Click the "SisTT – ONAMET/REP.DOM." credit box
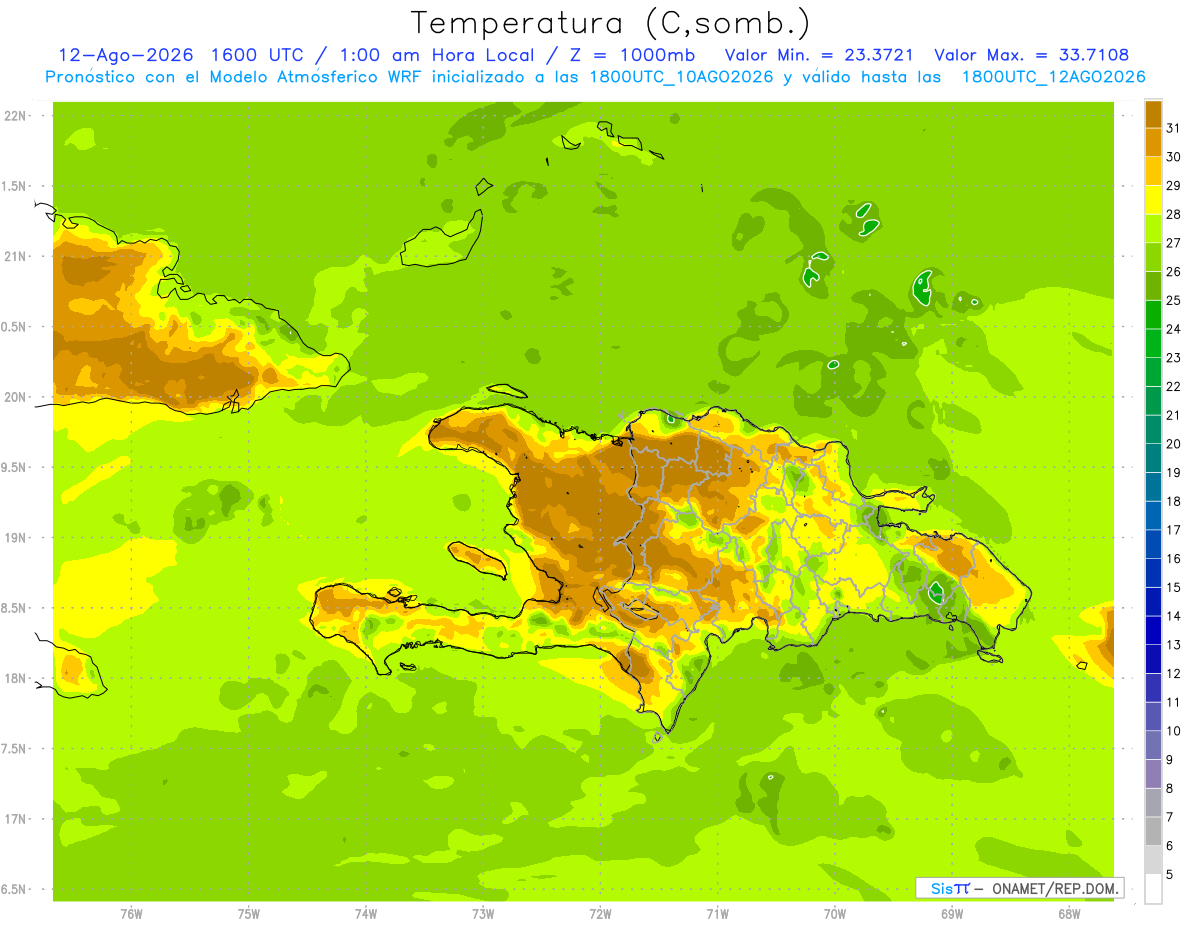The image size is (1200, 927). 1019,888
